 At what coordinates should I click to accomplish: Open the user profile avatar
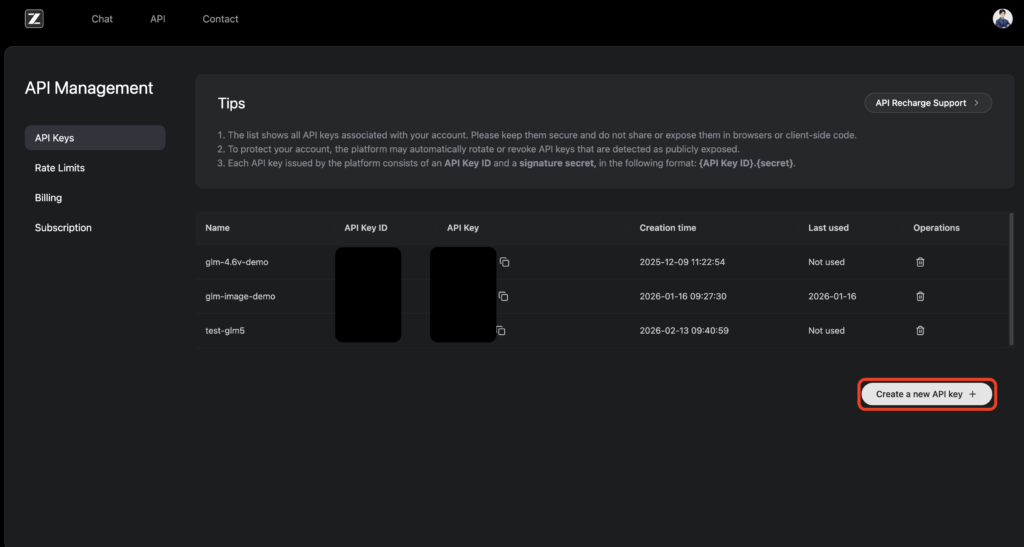tap(1002, 19)
